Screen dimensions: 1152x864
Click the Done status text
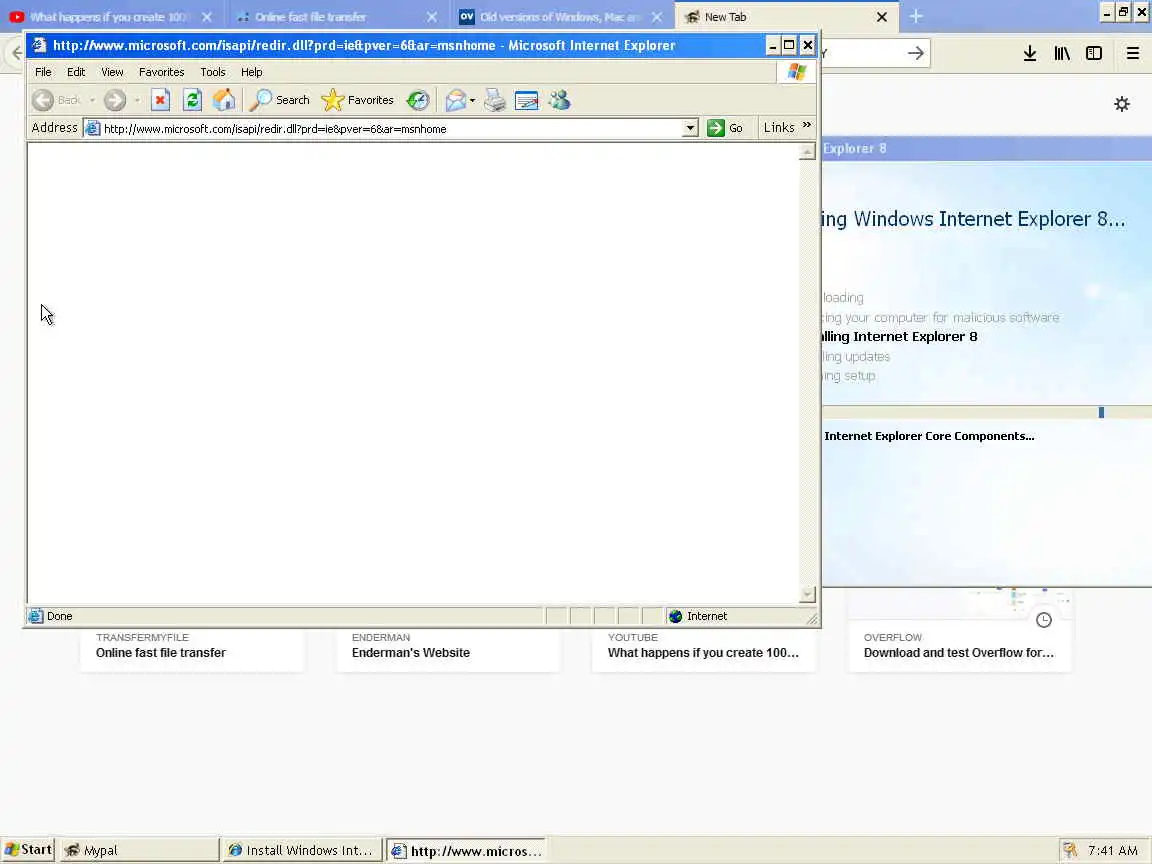tap(60, 616)
